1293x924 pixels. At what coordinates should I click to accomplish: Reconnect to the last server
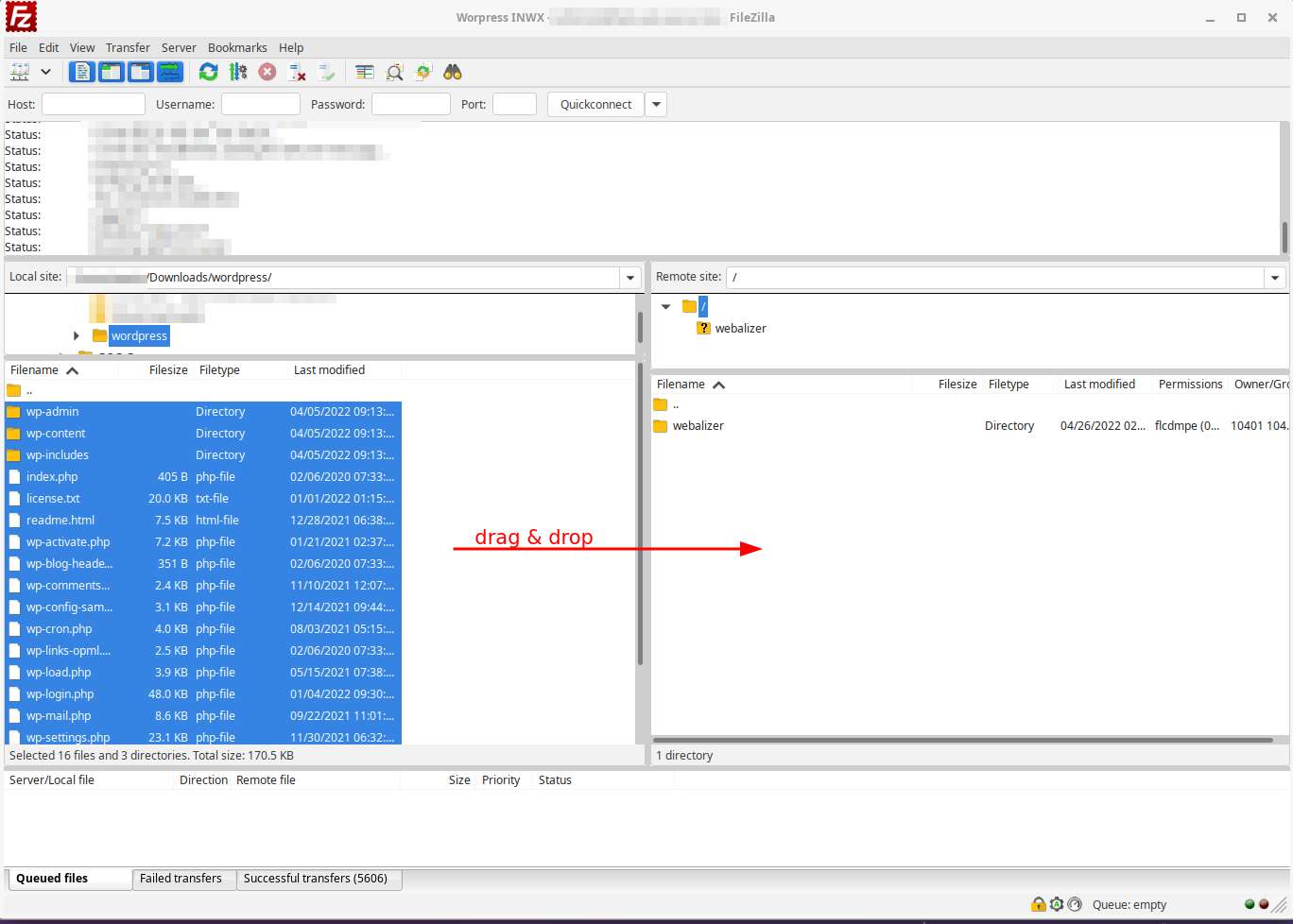326,72
